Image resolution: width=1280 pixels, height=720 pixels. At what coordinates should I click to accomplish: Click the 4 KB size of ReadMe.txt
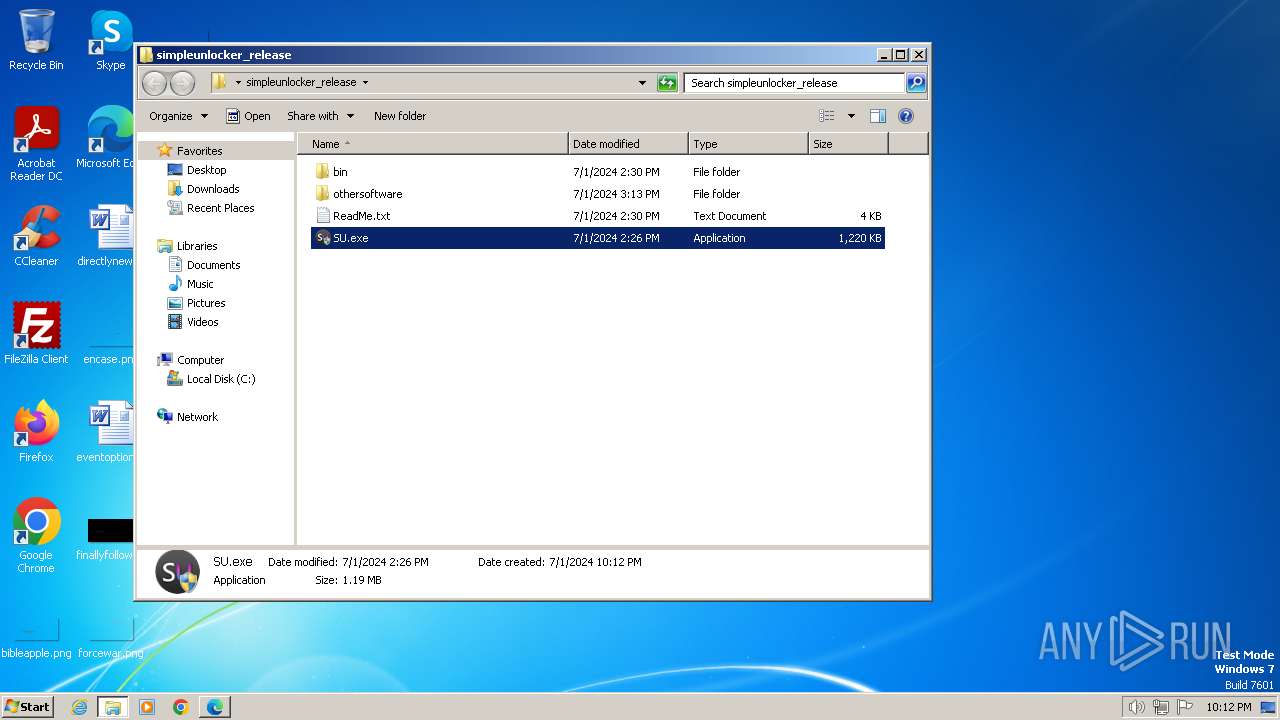(x=870, y=216)
